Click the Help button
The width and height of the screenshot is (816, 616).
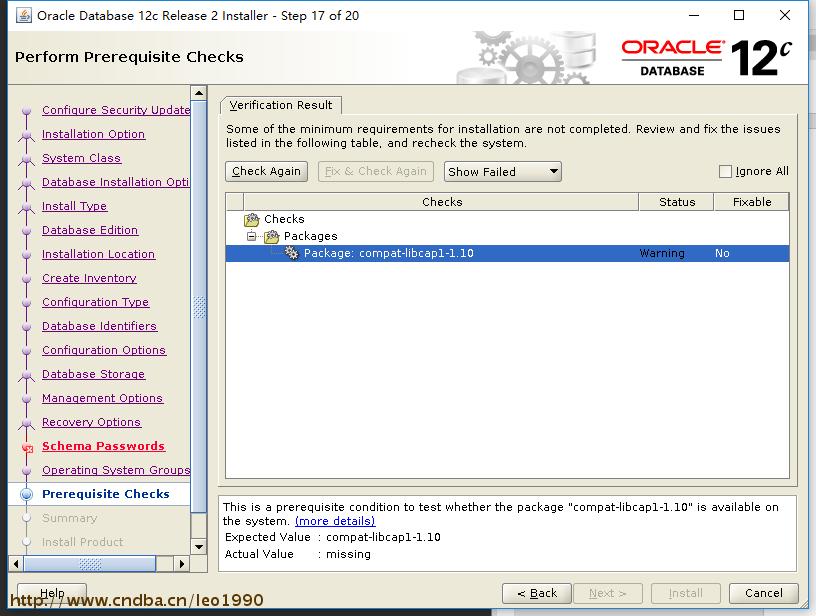52,593
